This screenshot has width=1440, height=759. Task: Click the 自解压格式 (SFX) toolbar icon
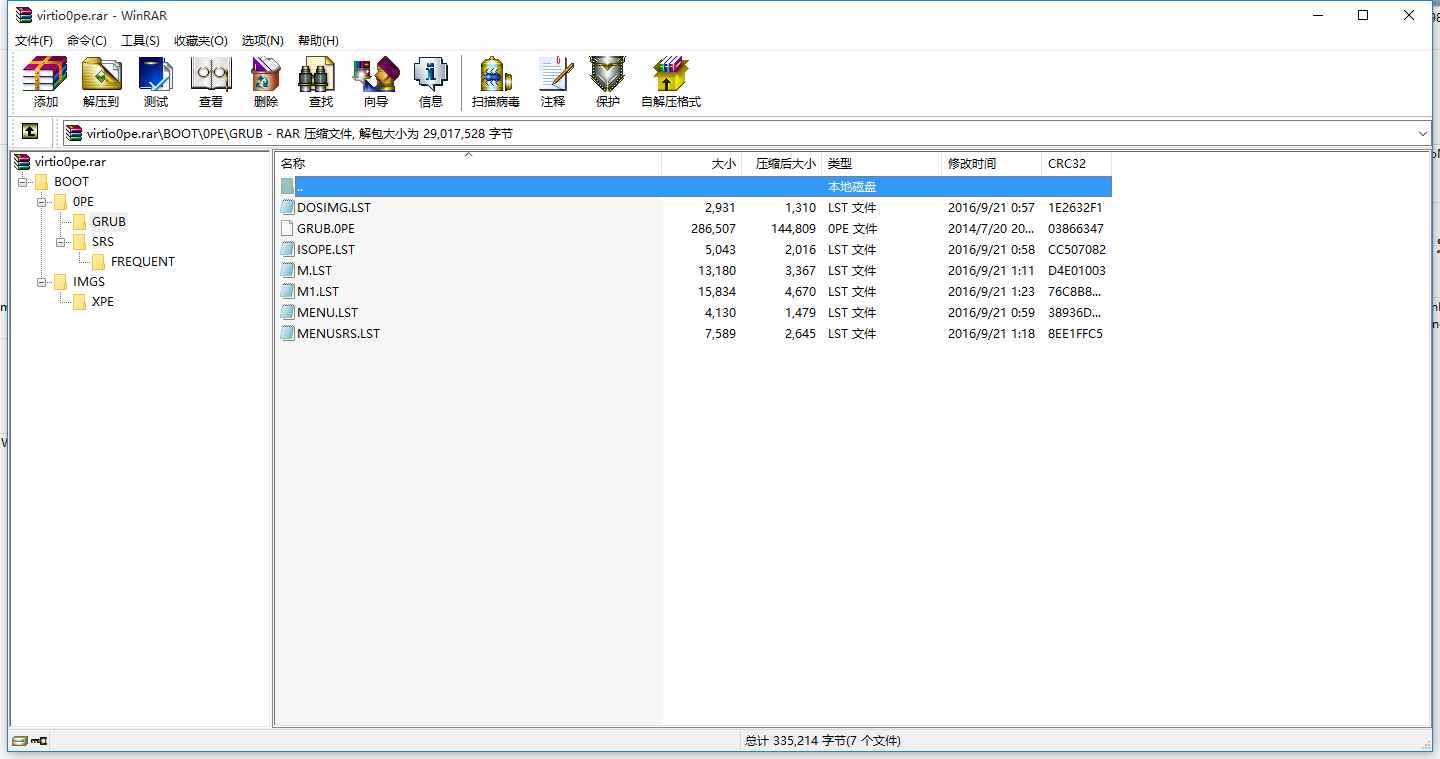[x=671, y=75]
